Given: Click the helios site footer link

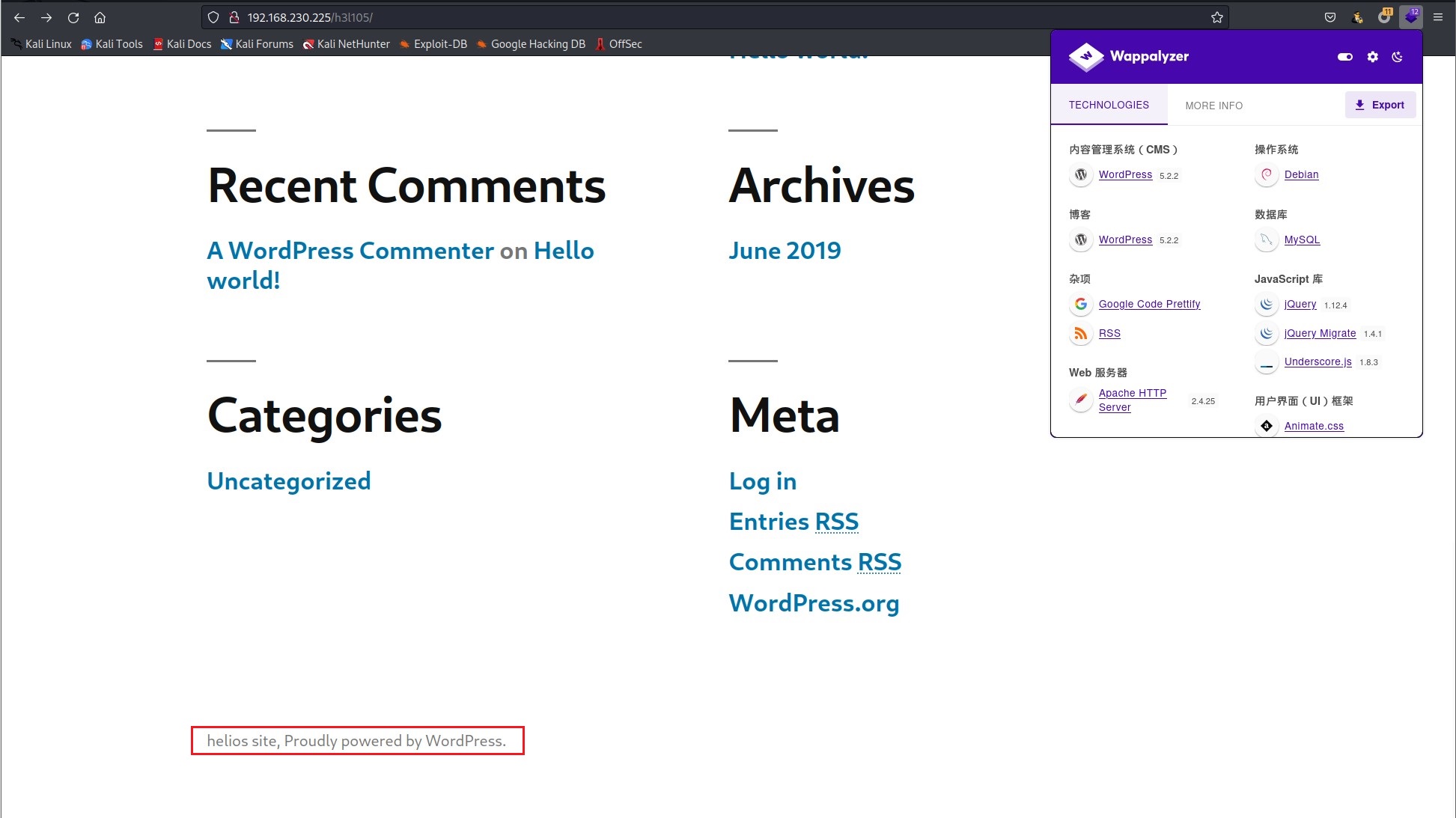Looking at the screenshot, I should click(x=242, y=741).
